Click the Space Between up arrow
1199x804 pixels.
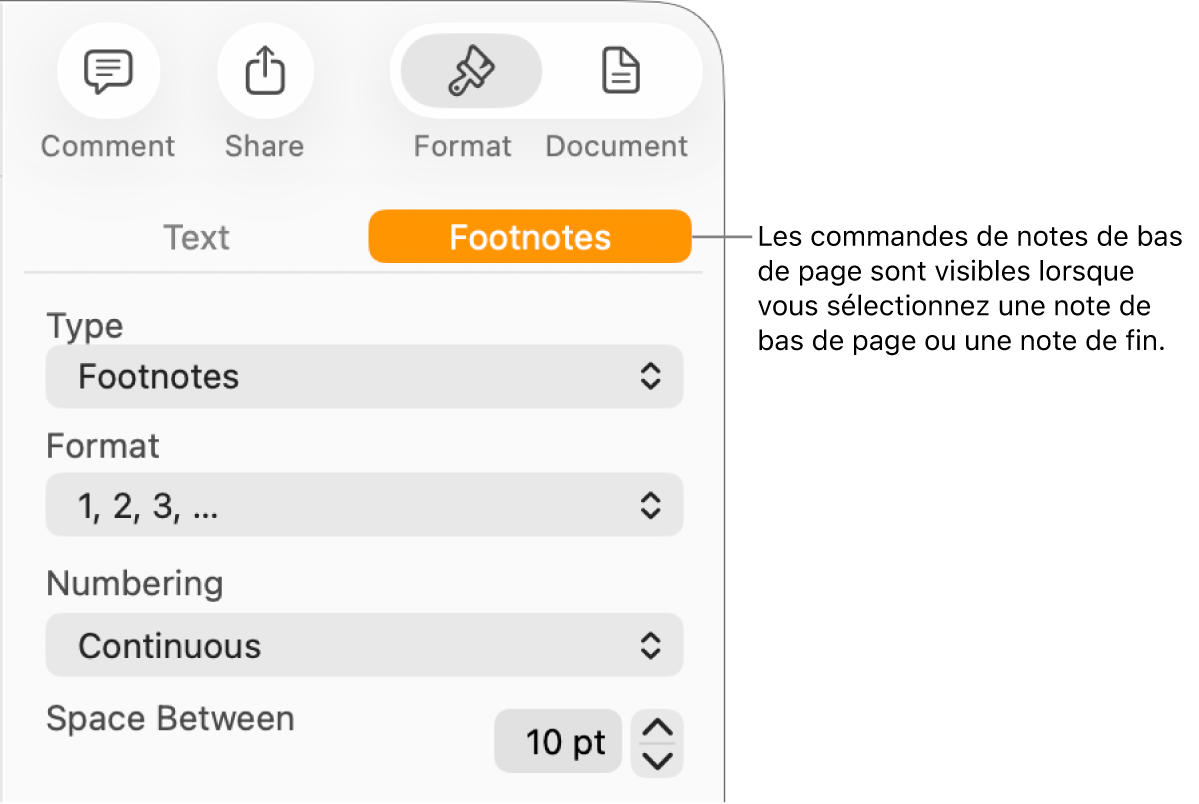(x=657, y=729)
